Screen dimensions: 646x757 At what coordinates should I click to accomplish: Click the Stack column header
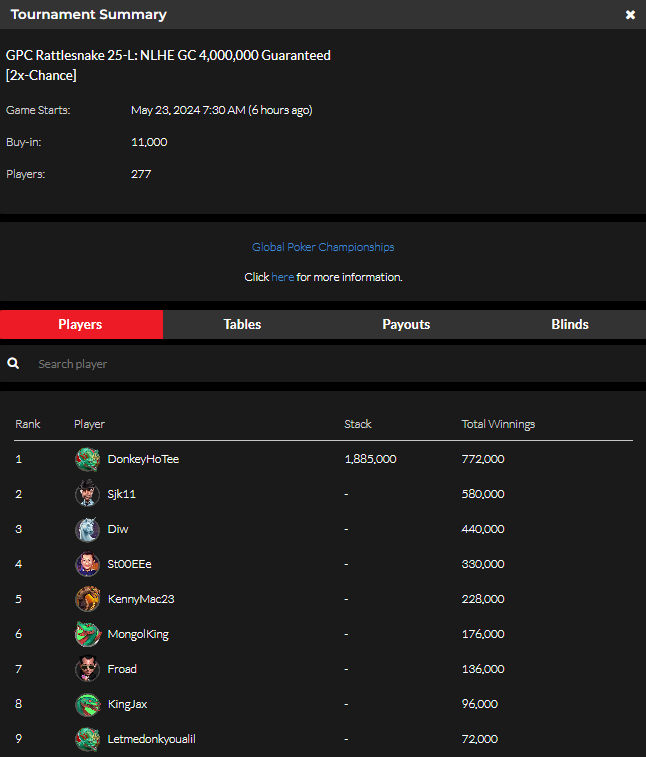[x=358, y=424]
